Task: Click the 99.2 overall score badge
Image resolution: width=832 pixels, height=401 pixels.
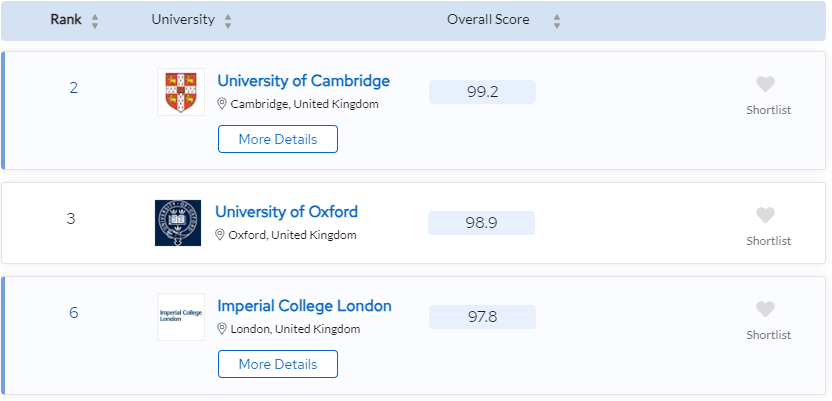Action: 482,92
